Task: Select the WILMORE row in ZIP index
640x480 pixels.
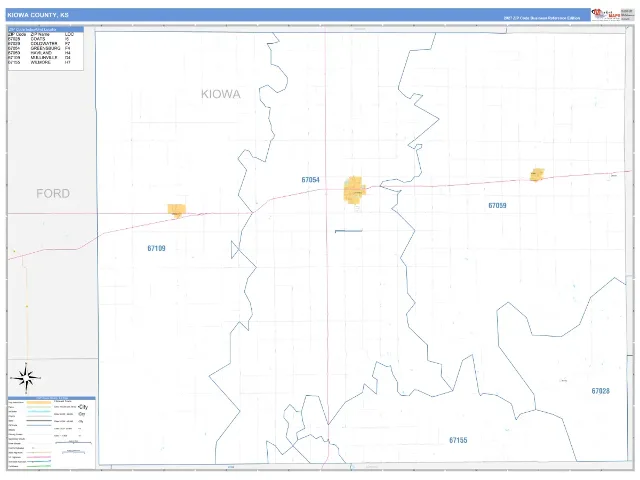Action: 39,62
